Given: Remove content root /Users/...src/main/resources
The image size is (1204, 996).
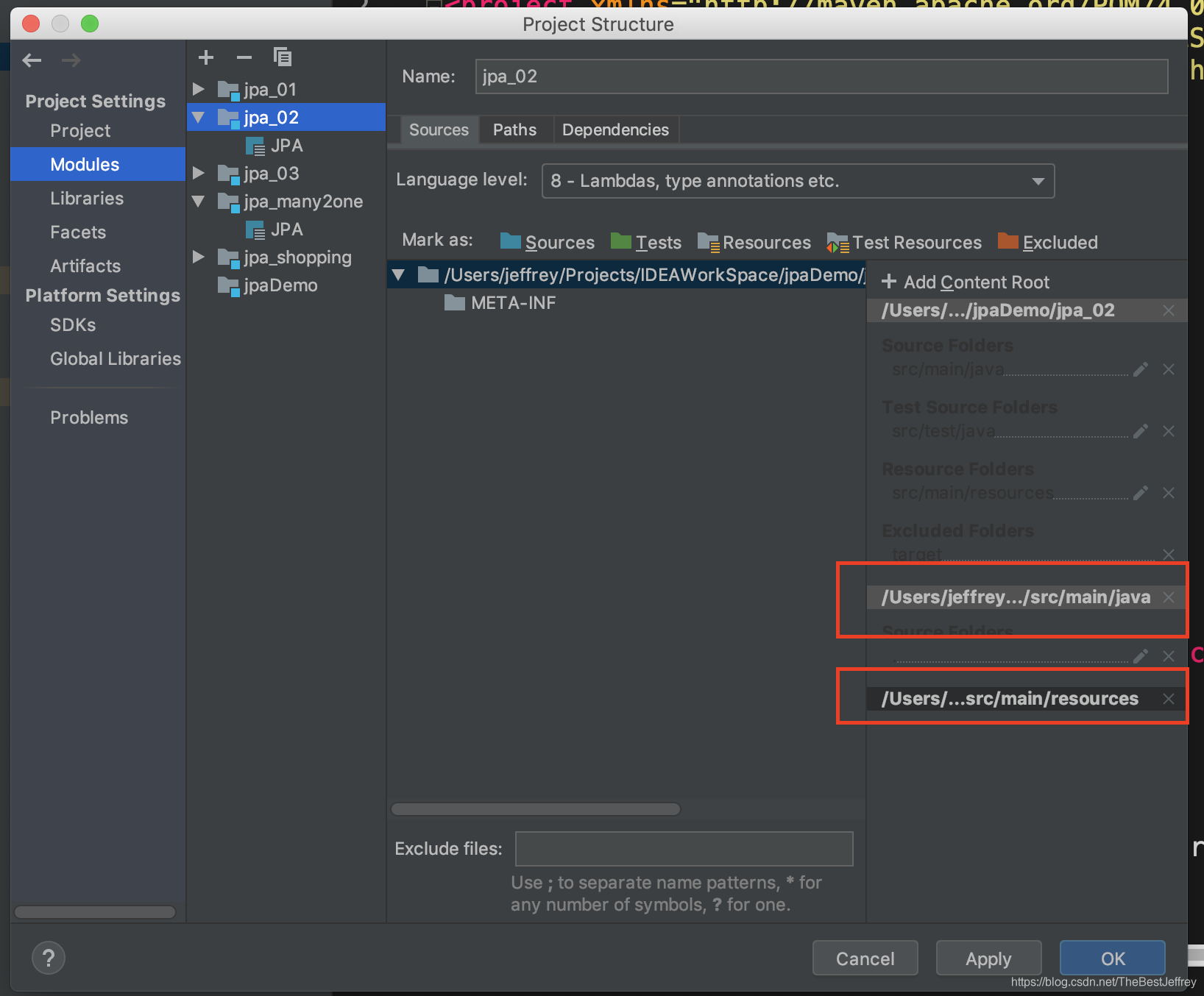Looking at the screenshot, I should pos(1169,699).
